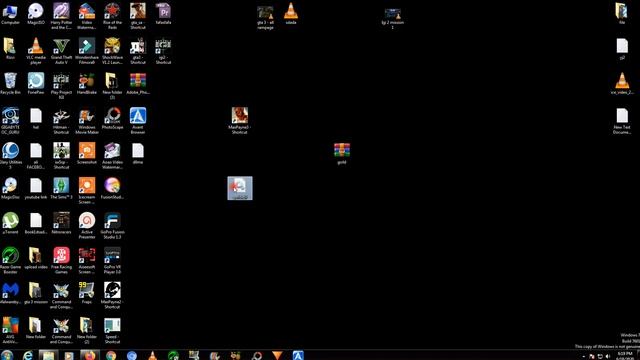Launch GoPro VR Player shortcut
This screenshot has width=640, height=360.
click(x=112, y=260)
